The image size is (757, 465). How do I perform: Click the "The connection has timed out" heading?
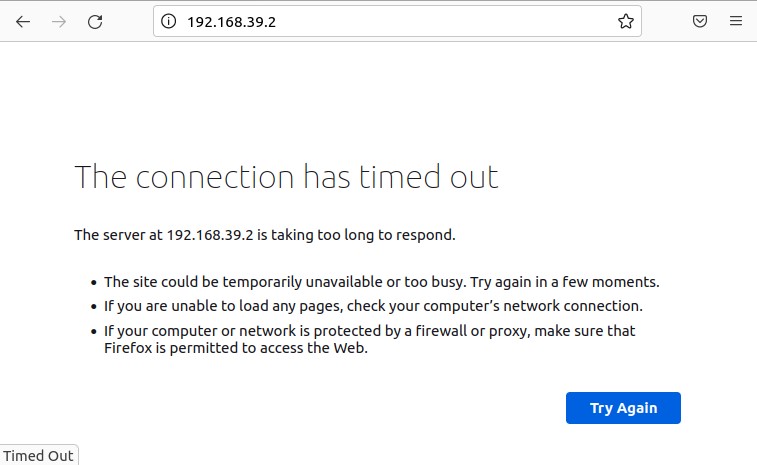pos(286,177)
